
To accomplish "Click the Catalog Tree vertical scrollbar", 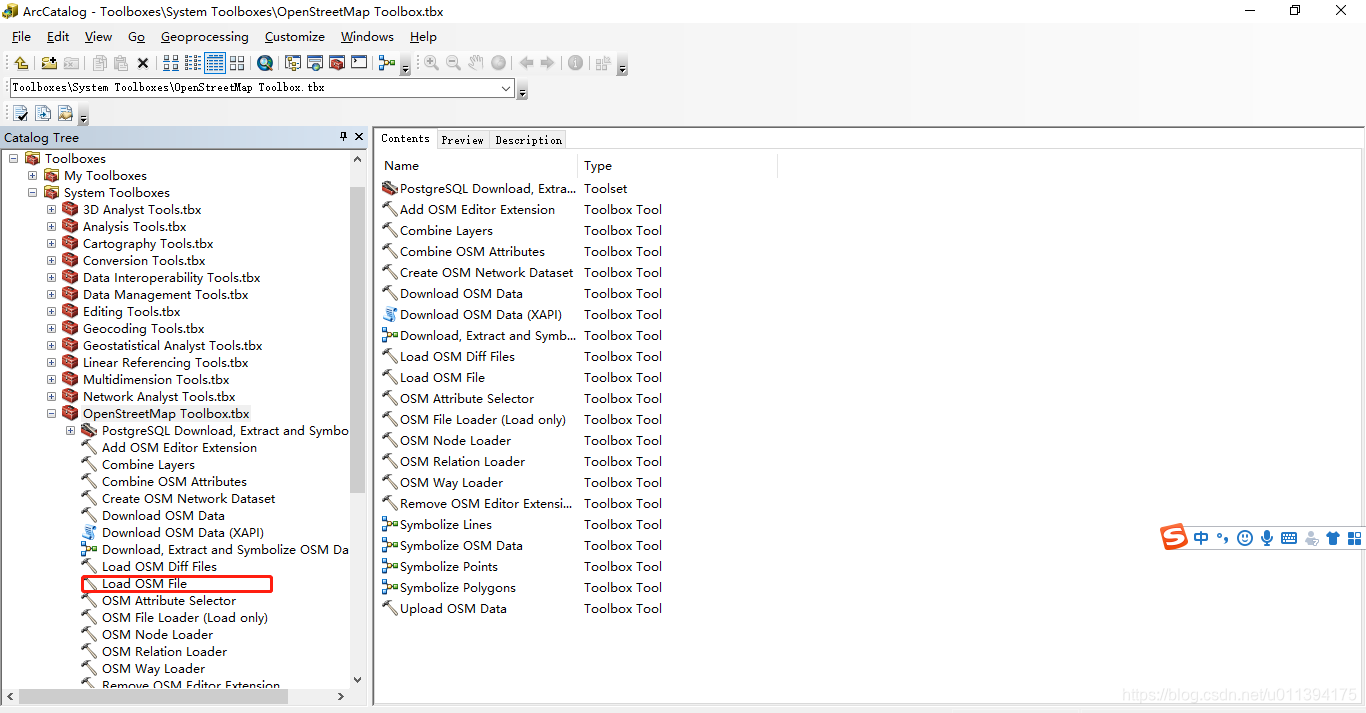I will 358,340.
